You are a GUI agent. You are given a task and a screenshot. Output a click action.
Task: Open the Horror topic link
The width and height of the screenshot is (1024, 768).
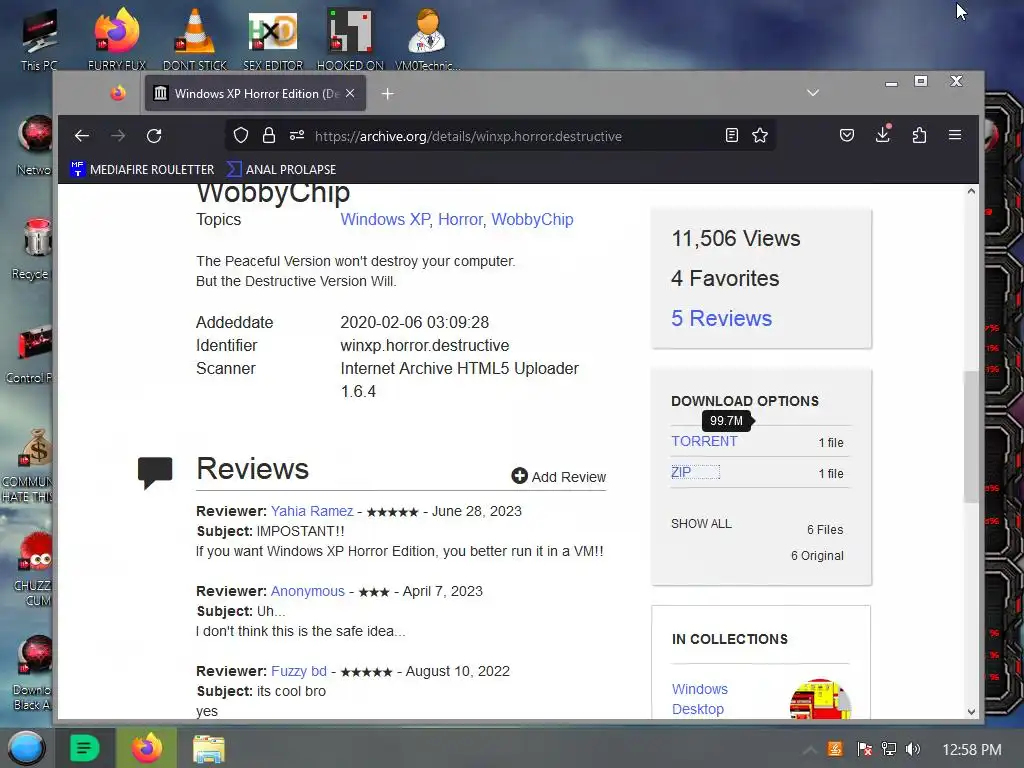[x=460, y=219]
